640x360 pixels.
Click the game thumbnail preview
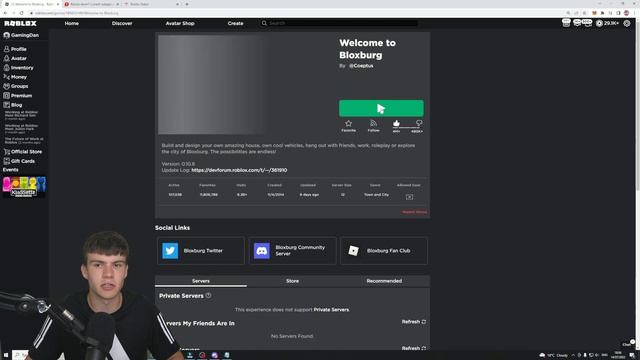pyautogui.click(x=212, y=84)
